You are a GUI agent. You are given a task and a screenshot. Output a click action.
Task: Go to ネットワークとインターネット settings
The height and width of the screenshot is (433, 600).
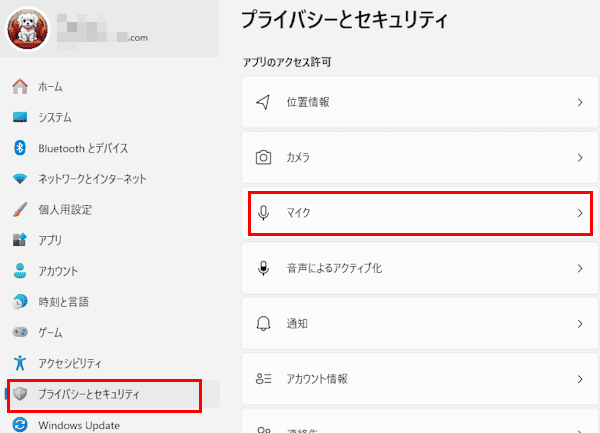(110, 179)
